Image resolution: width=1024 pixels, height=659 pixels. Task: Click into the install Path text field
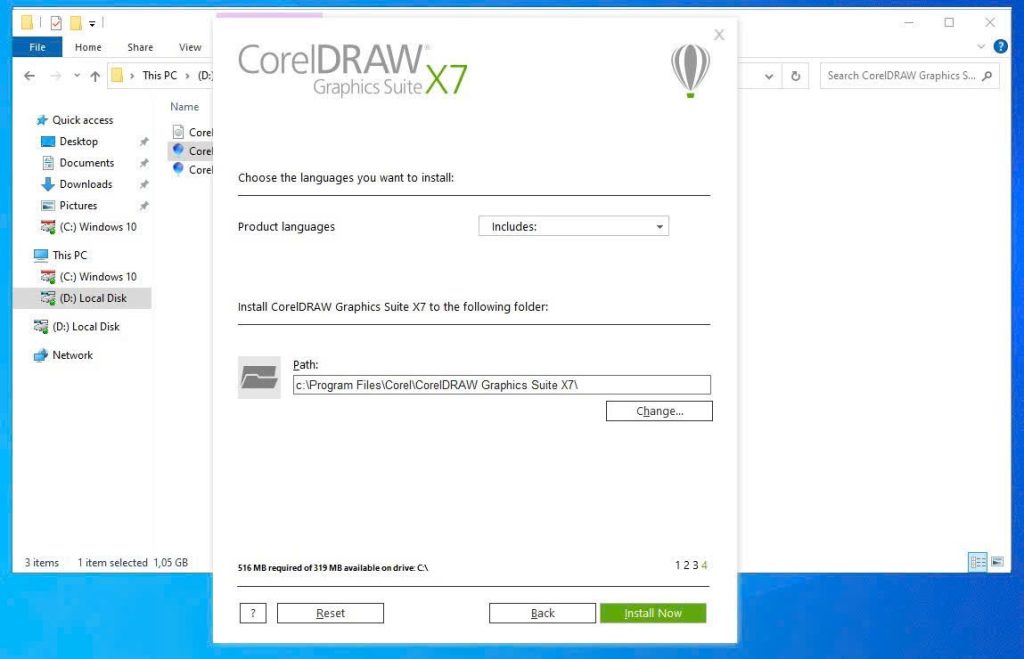(501, 385)
